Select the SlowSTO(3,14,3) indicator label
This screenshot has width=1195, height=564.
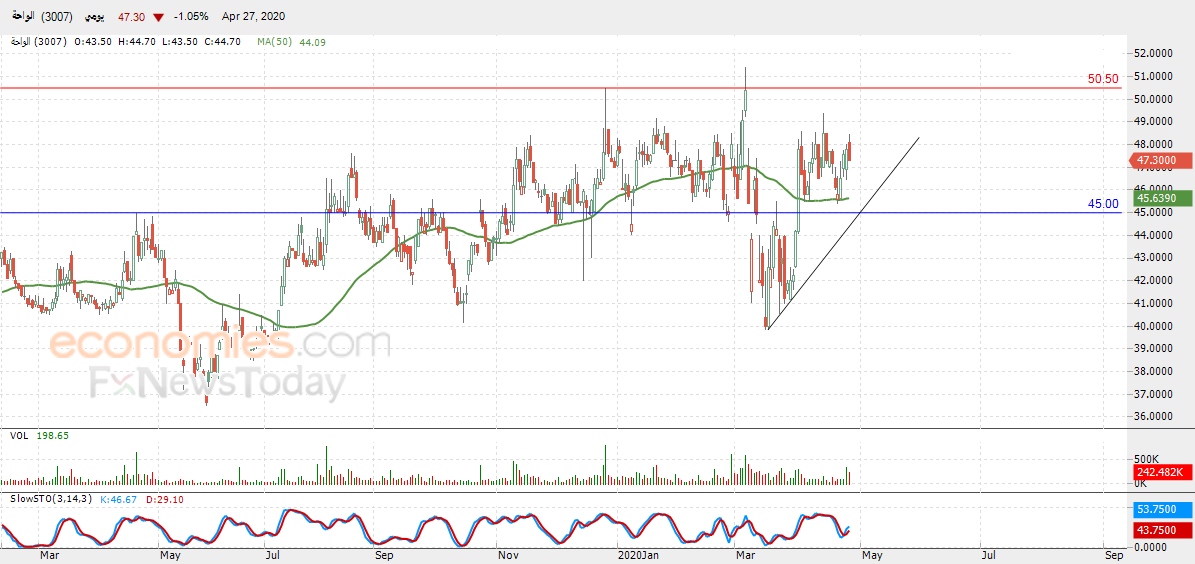pyautogui.click(x=50, y=499)
